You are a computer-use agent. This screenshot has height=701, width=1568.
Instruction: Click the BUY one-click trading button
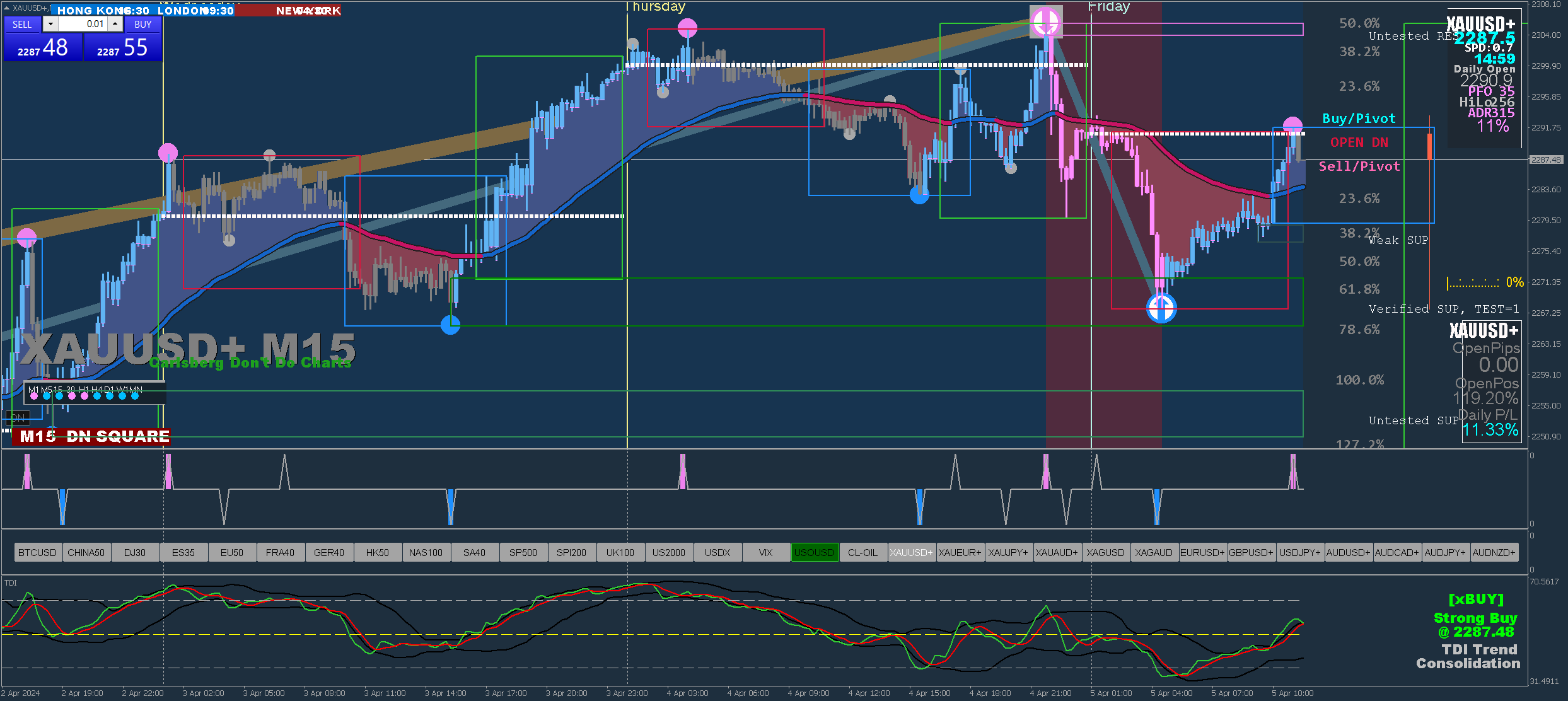(x=142, y=25)
